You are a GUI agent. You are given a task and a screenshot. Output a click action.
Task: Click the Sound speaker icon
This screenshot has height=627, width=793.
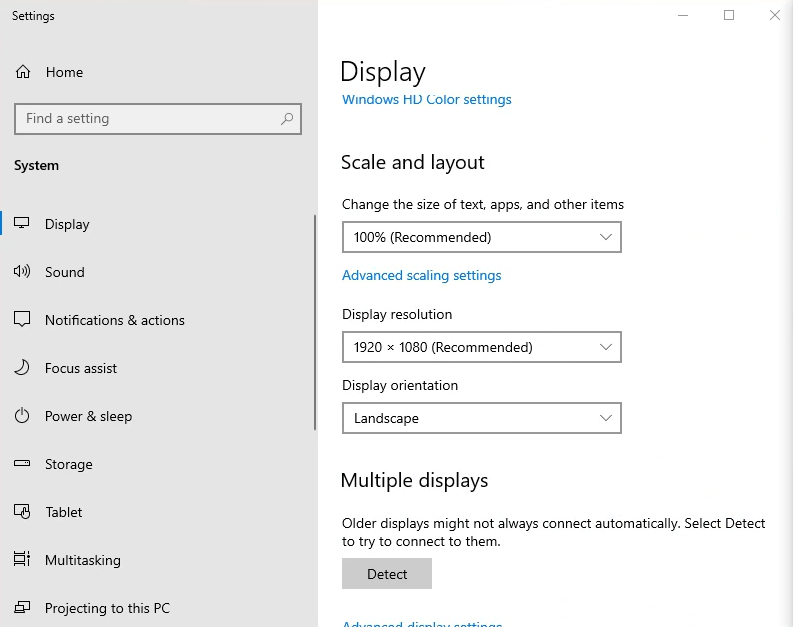tap(23, 272)
